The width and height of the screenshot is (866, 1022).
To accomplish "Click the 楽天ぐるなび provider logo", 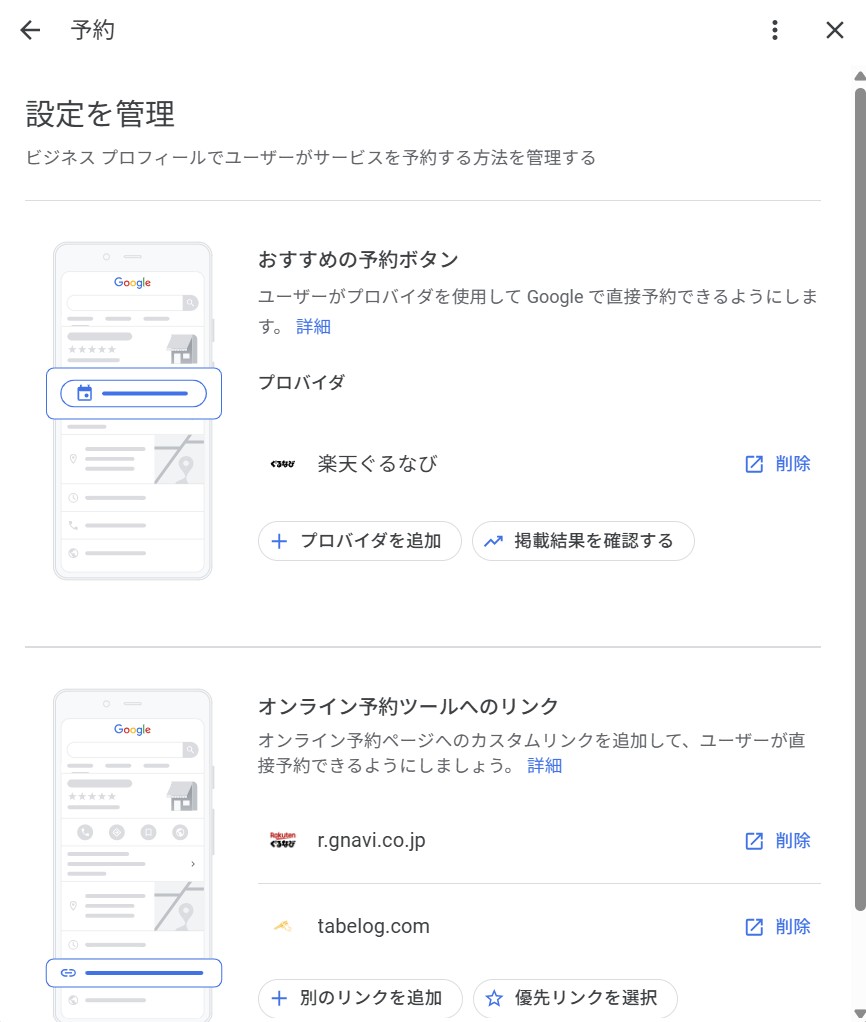I will click(283, 464).
